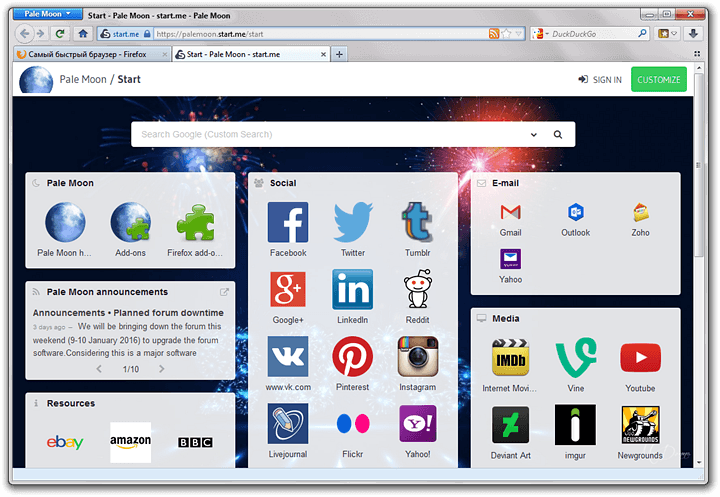Click the green CUSTOMIZE button
The height and width of the screenshot is (497, 720).
pos(659,79)
